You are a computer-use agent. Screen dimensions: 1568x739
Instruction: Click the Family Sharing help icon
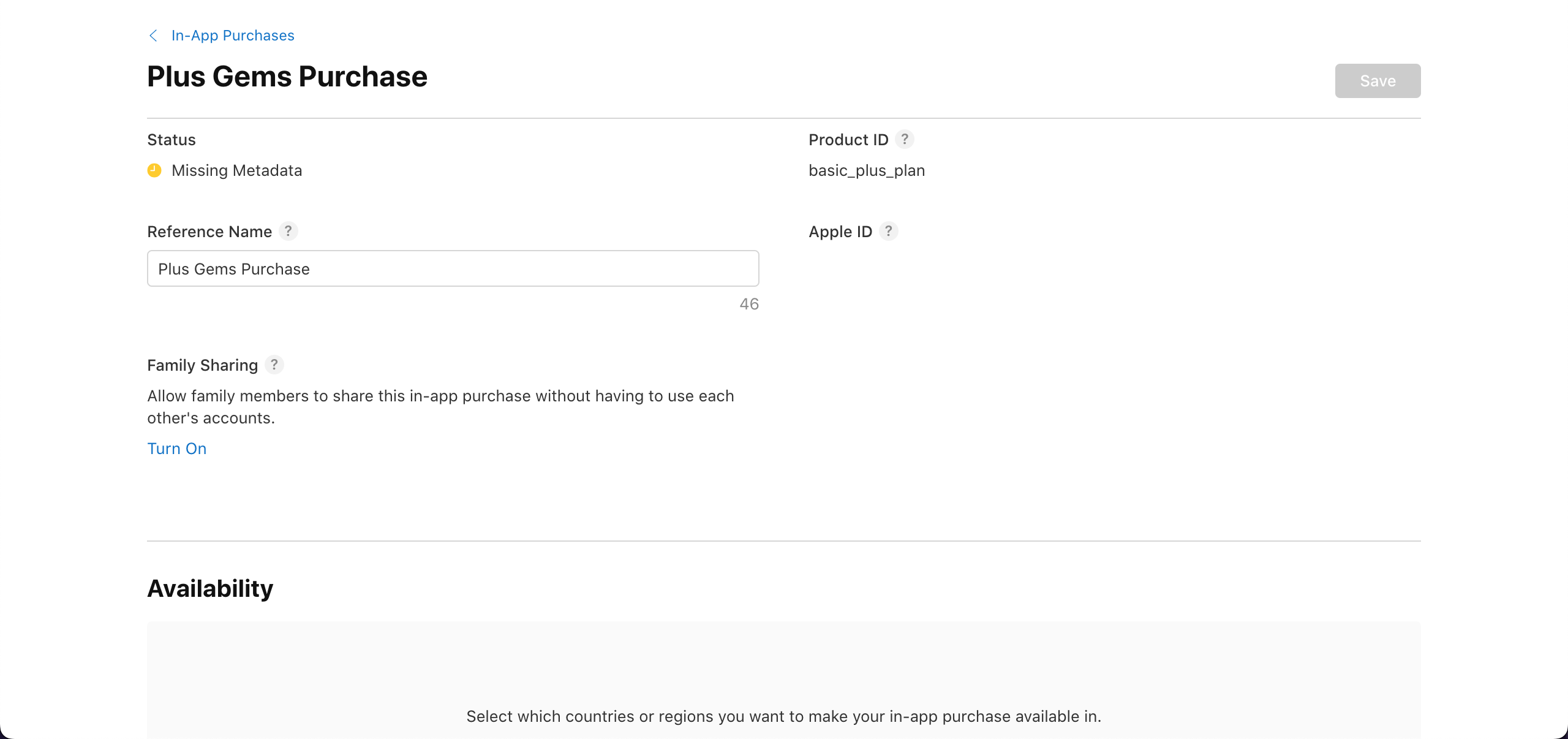(274, 365)
